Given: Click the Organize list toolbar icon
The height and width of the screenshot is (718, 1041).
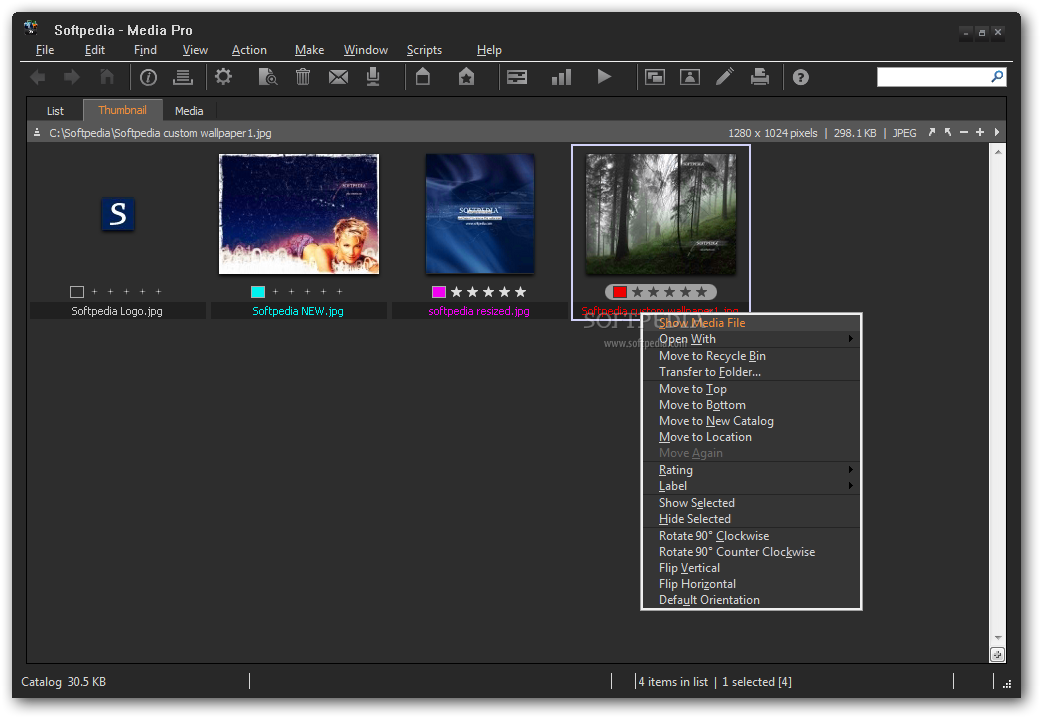Looking at the screenshot, I should pos(183,77).
